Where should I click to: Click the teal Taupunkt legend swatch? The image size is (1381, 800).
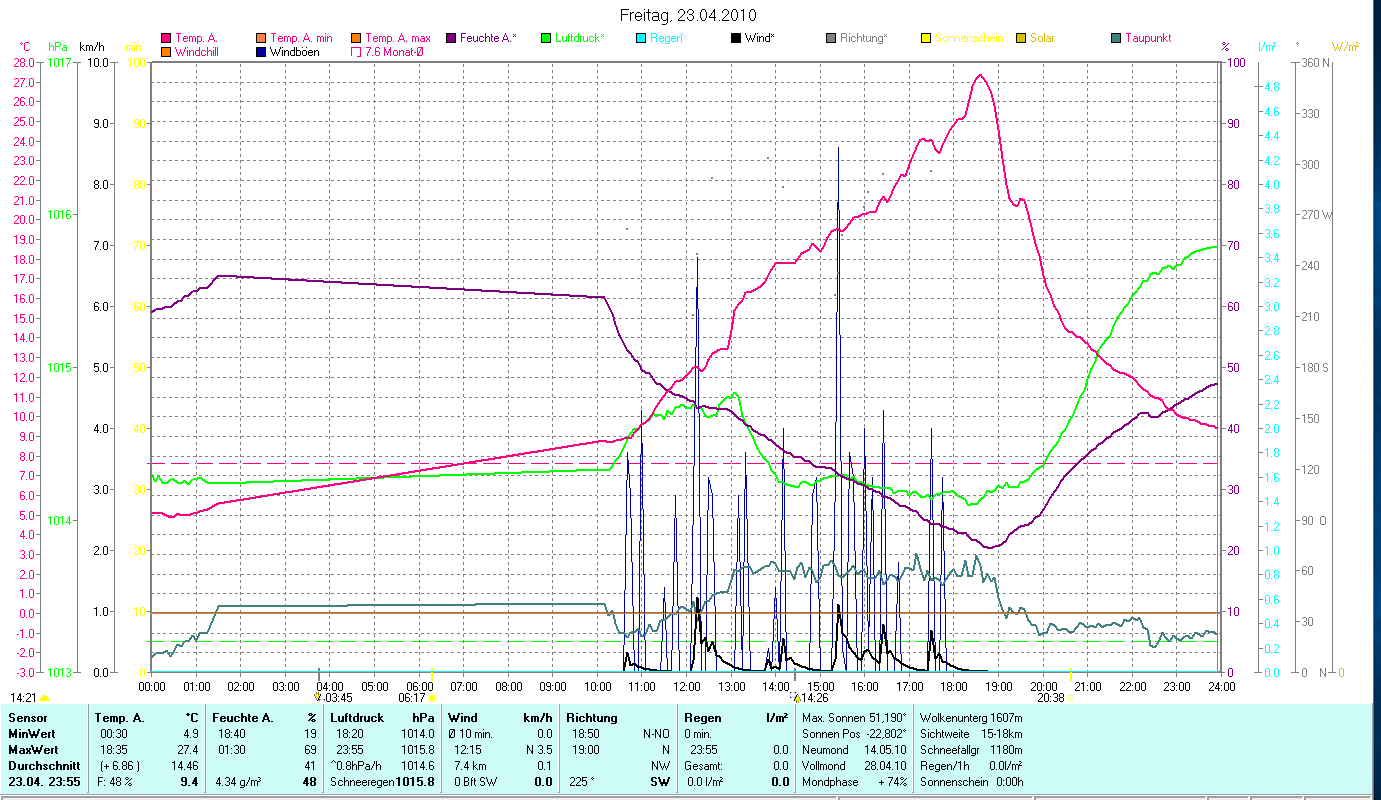[1116, 38]
